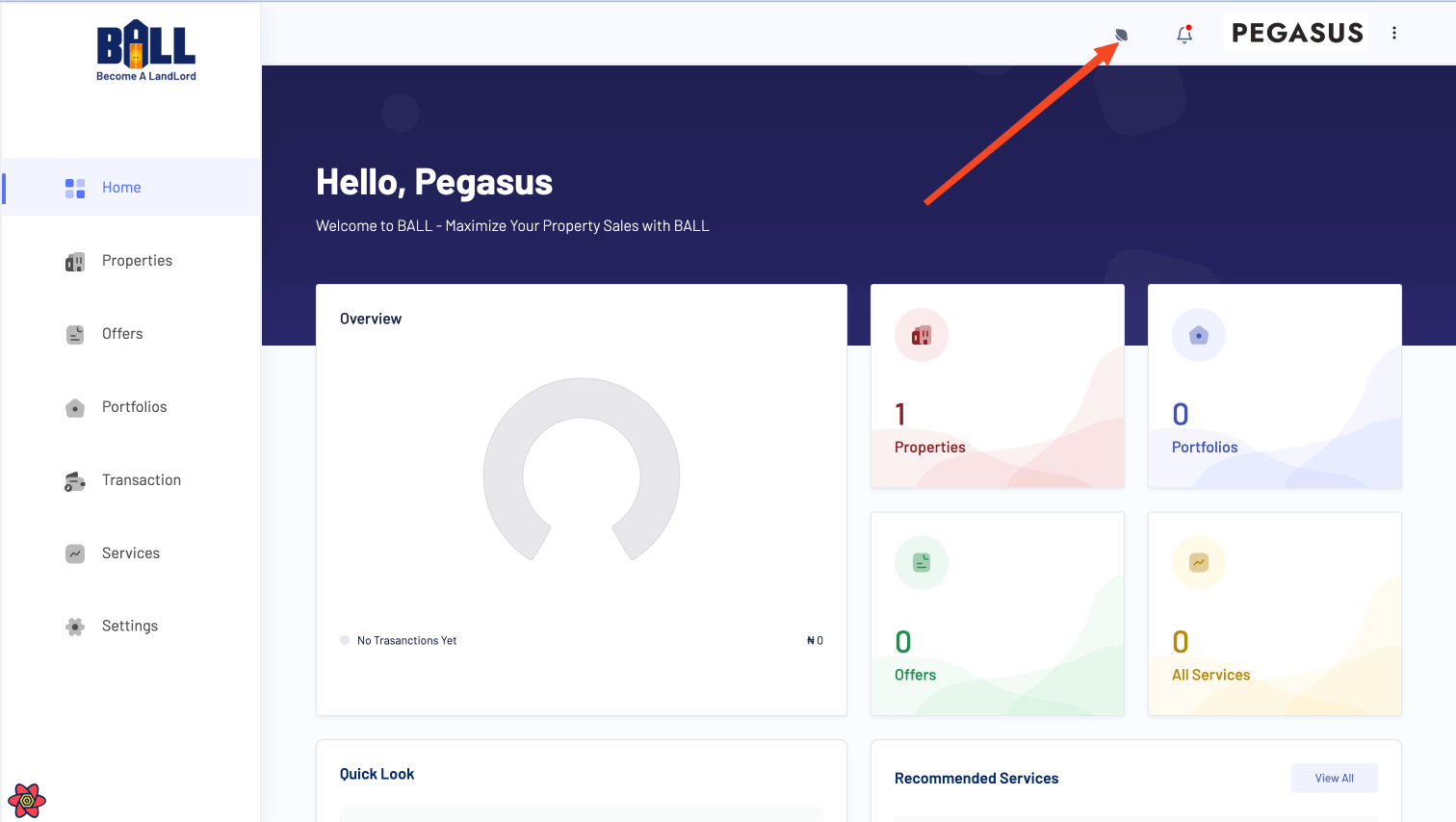1456x822 pixels.
Task: Click the green Offers card icon
Action: [922, 563]
